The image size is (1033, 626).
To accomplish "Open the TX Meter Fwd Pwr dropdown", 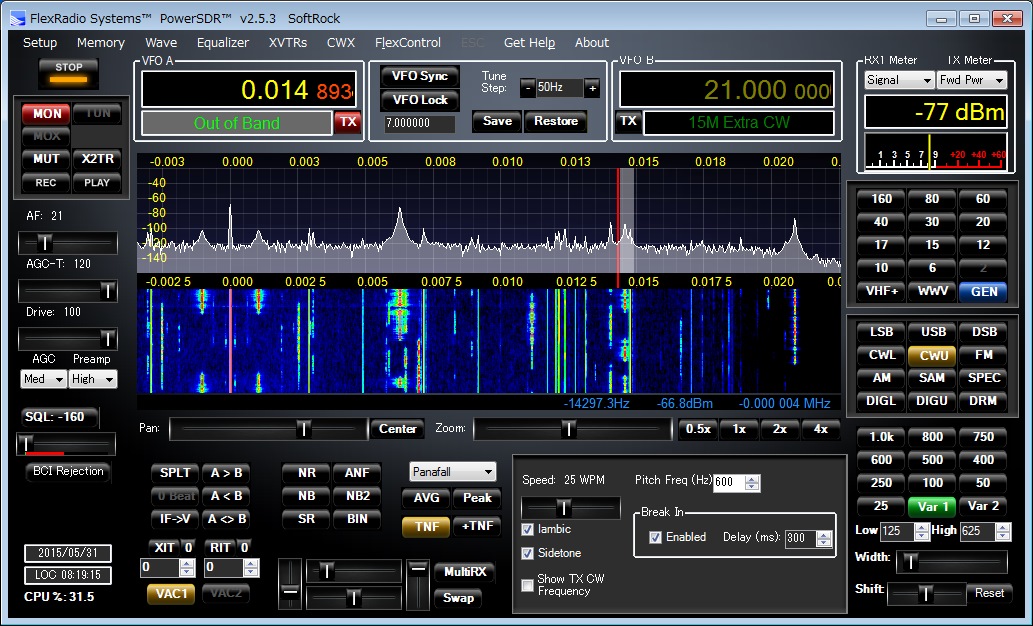I will [972, 80].
